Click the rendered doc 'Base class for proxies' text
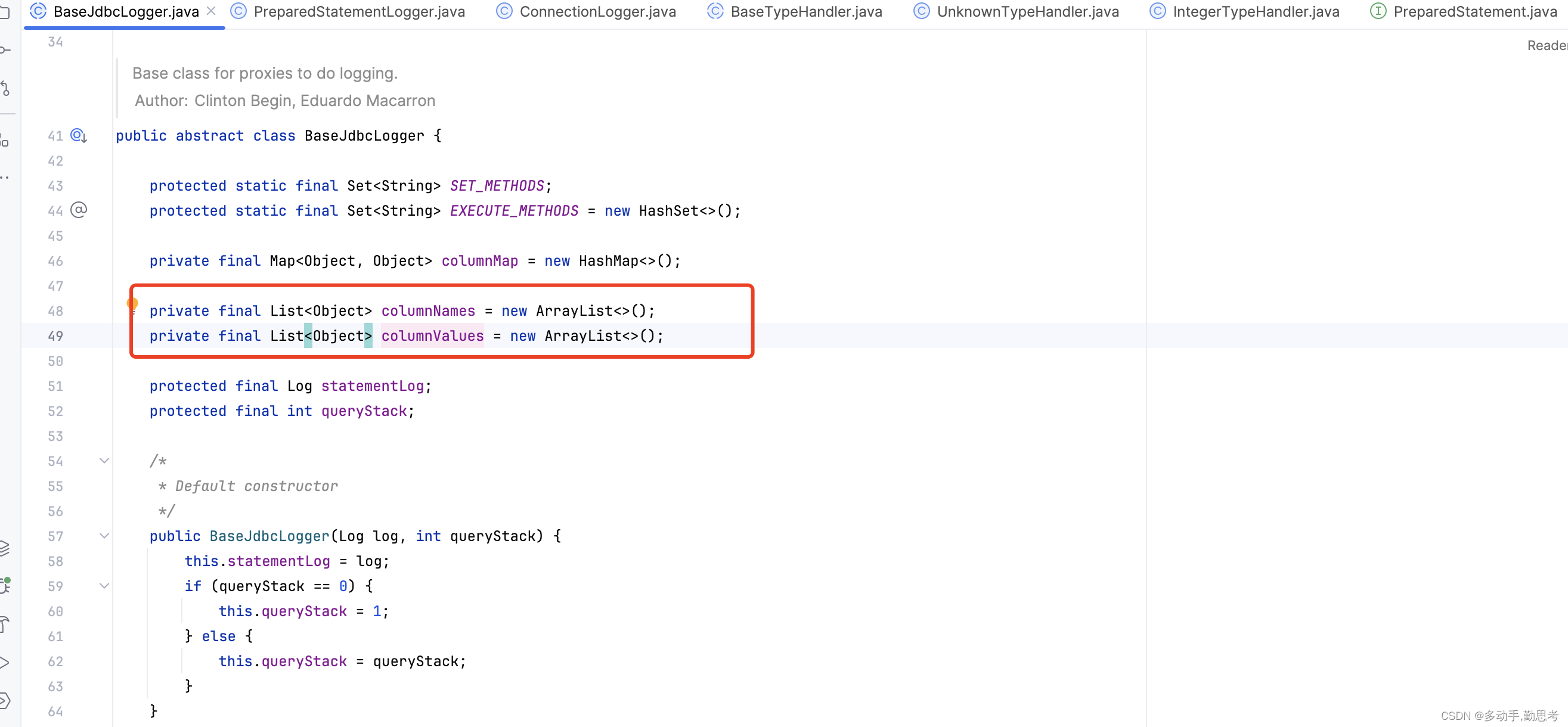This screenshot has width=1568, height=727. 265,73
